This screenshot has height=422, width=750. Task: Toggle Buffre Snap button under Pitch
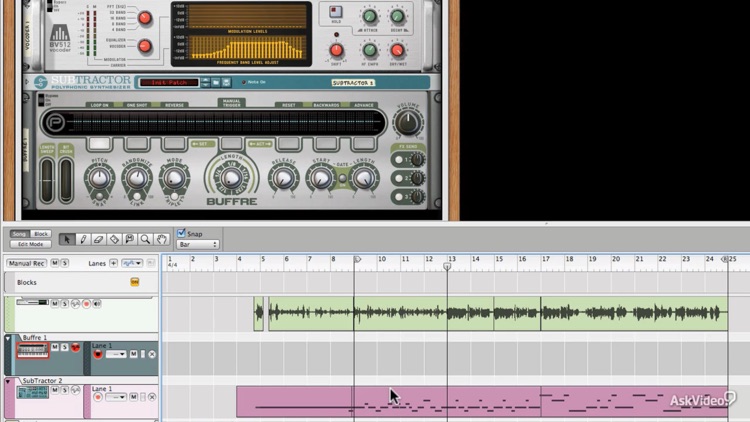pyautogui.click(x=99, y=196)
